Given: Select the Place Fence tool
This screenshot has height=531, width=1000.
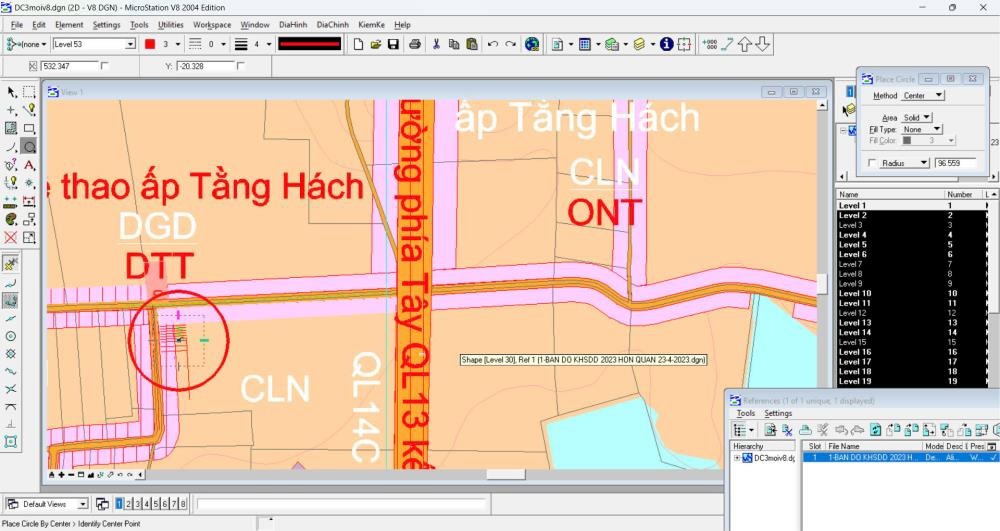Looking at the screenshot, I should point(29,92).
